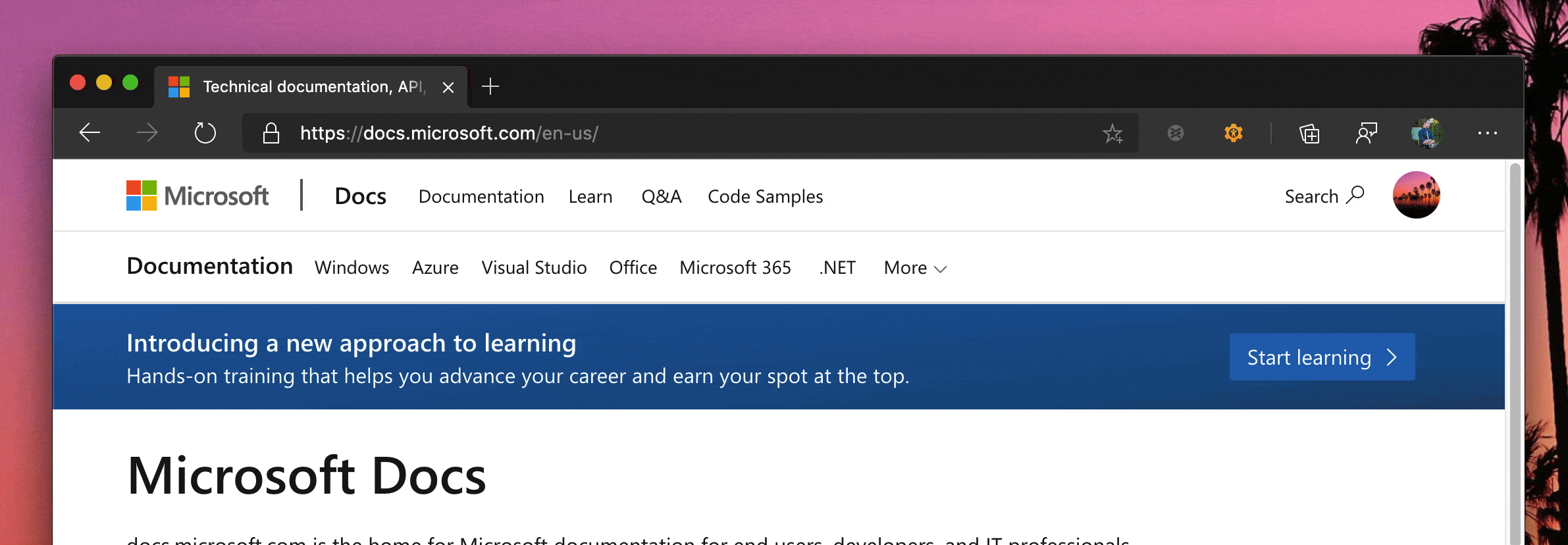Open the Docs home link
The image size is (1568, 545).
click(360, 196)
